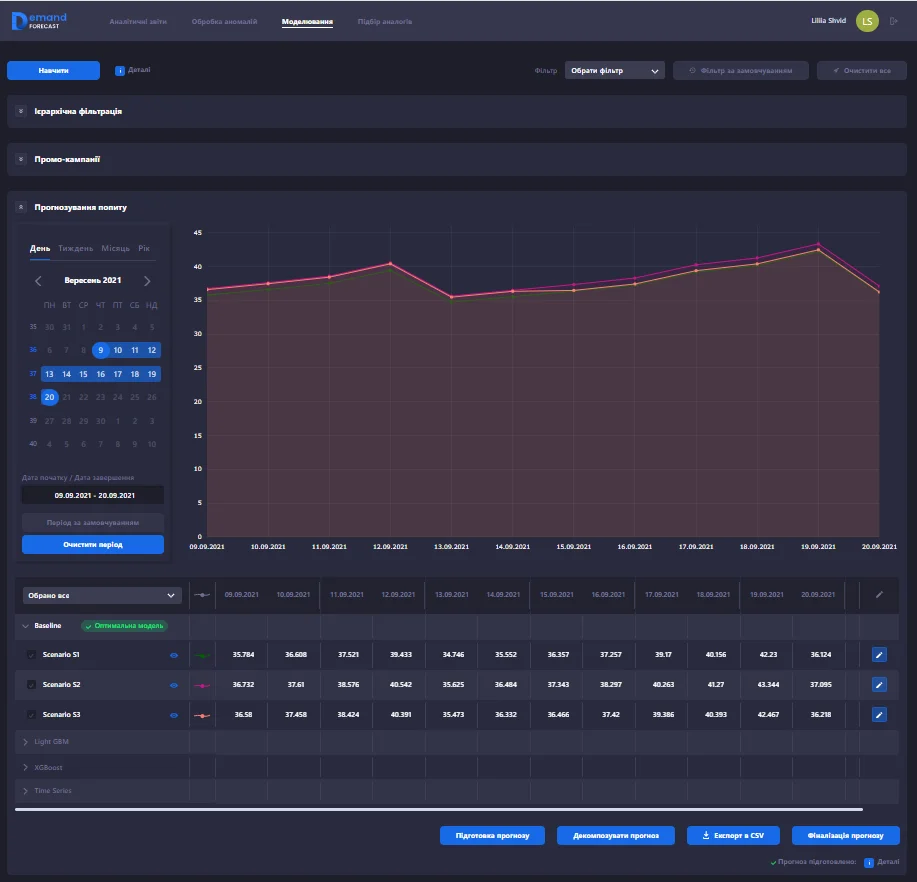This screenshot has width=917, height=882.
Task: Expand the Light GBM model group
Action: coord(24,742)
